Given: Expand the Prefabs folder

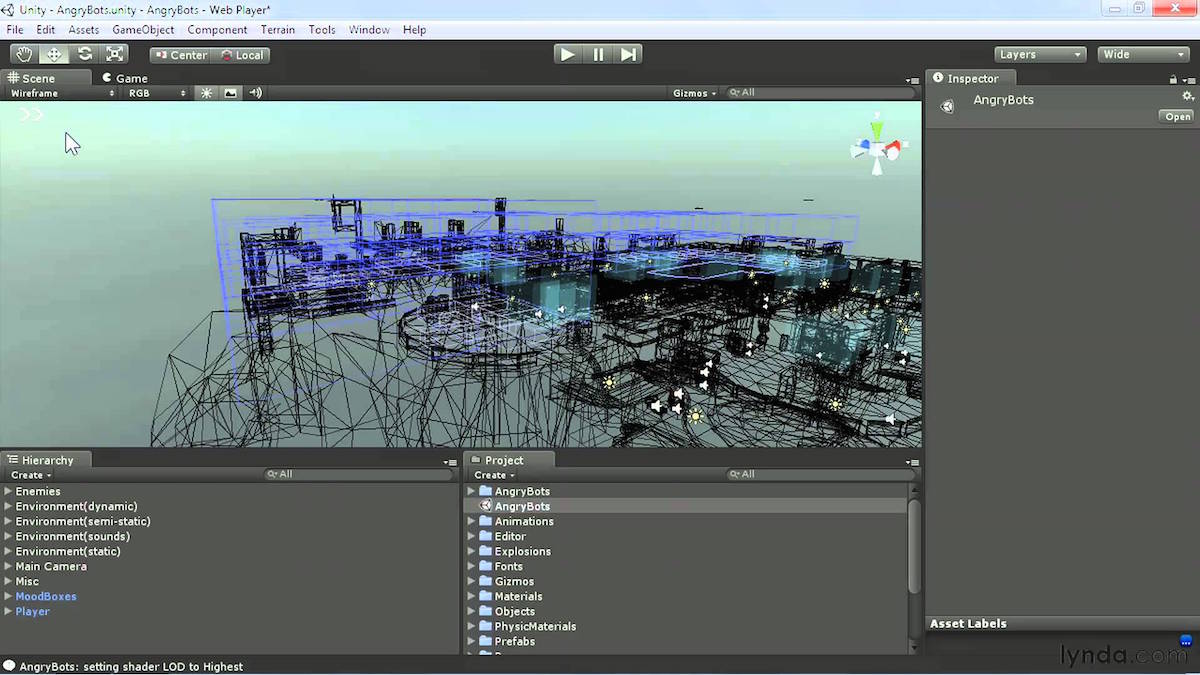Looking at the screenshot, I should click(471, 641).
